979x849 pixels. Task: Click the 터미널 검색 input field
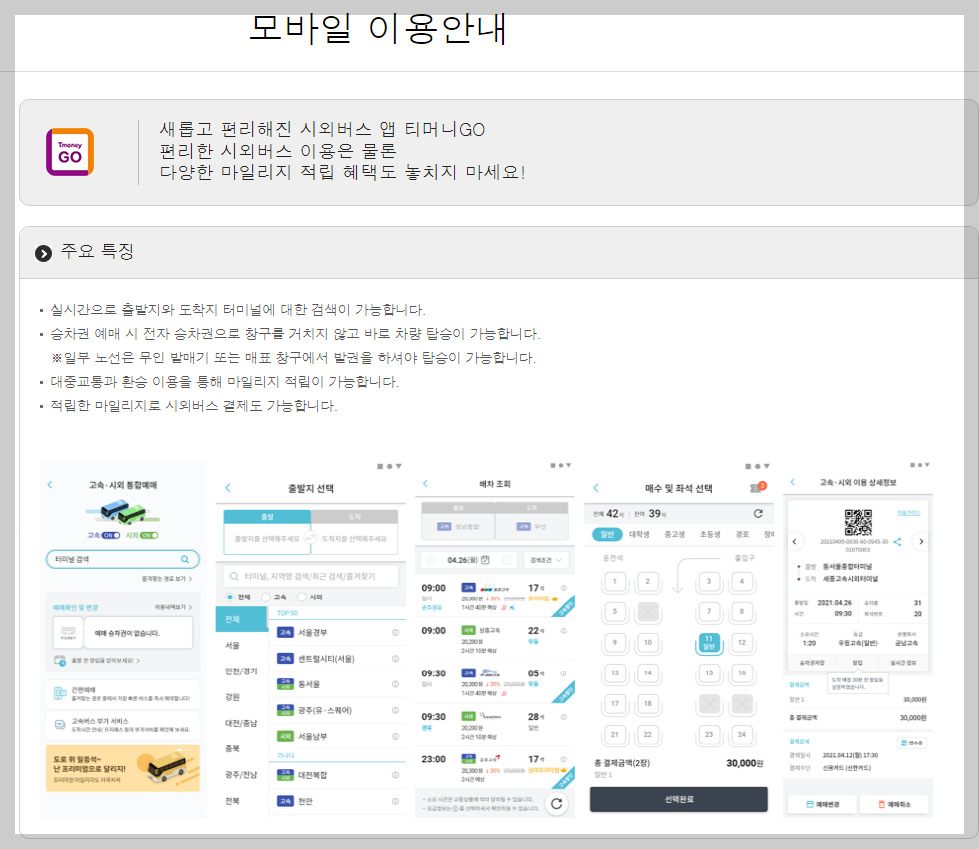coord(122,559)
